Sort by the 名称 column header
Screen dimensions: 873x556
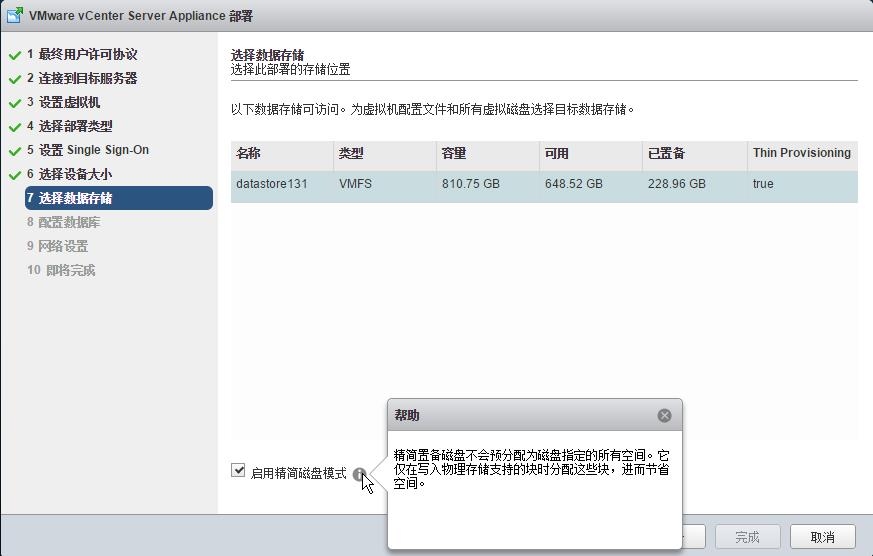(x=282, y=154)
